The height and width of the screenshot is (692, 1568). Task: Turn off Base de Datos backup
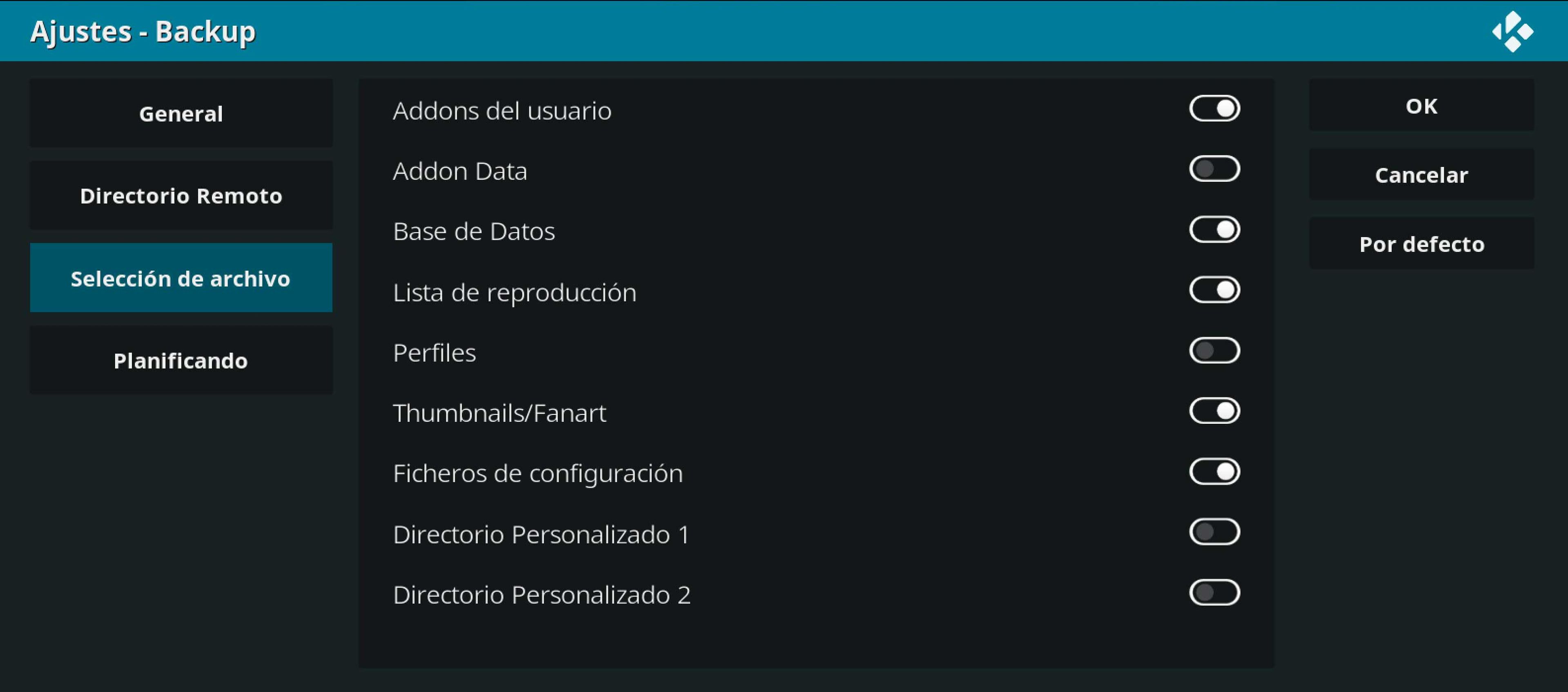(1215, 229)
